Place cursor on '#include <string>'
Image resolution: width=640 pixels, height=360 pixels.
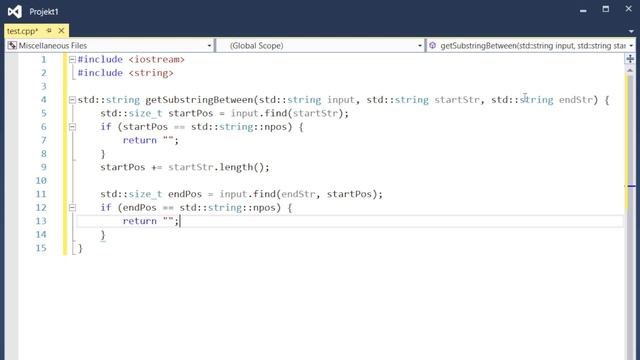pyautogui.click(x=125, y=73)
